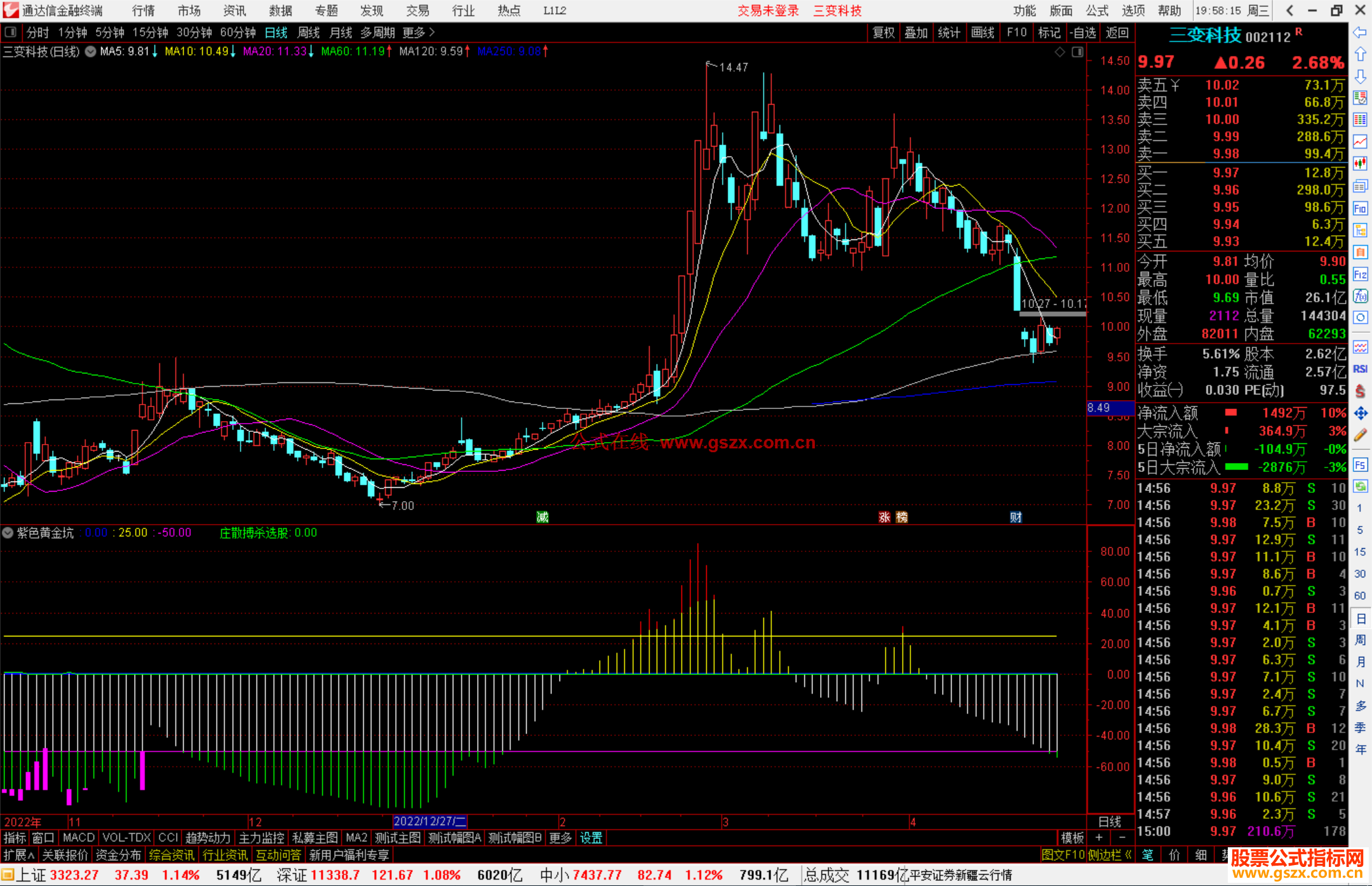Click the 模板 template button
Screen dimensions: 1372x886
1072,838
